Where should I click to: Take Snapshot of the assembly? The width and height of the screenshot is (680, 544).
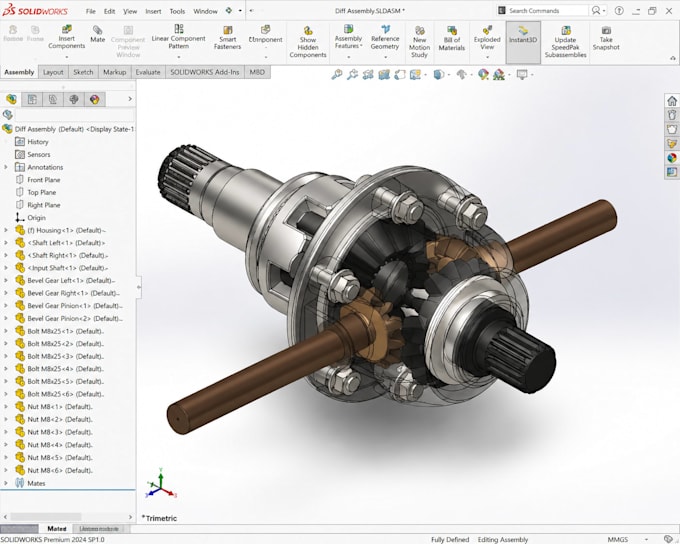coord(606,38)
